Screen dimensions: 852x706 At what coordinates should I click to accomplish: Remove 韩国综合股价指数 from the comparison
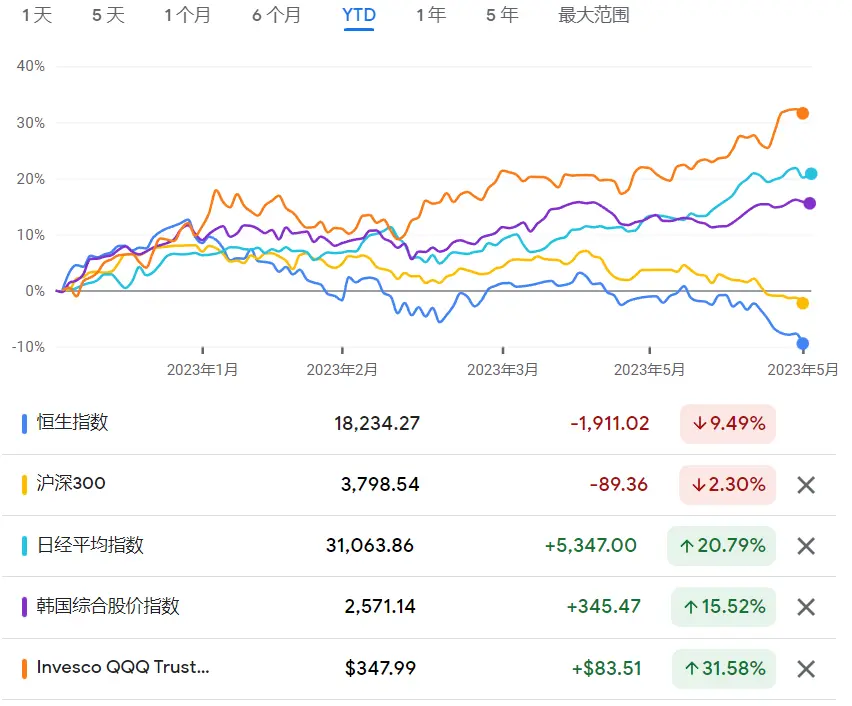pos(806,607)
